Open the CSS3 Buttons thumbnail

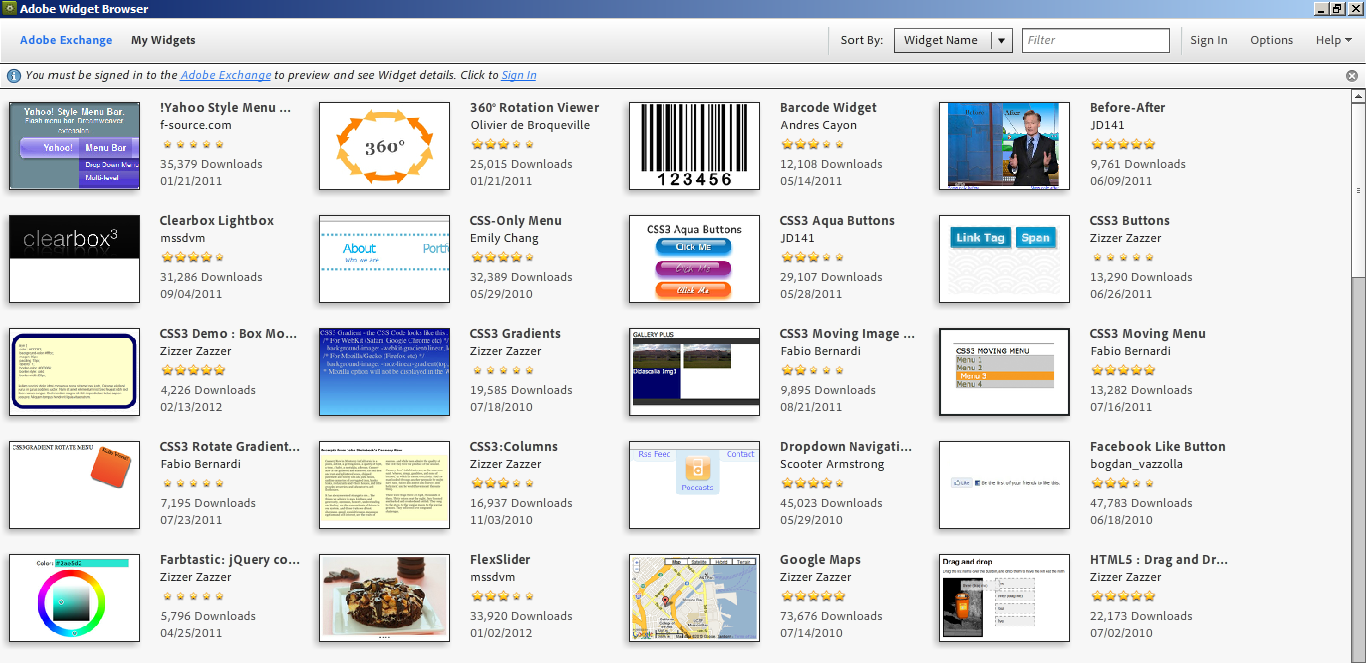tap(1005, 259)
